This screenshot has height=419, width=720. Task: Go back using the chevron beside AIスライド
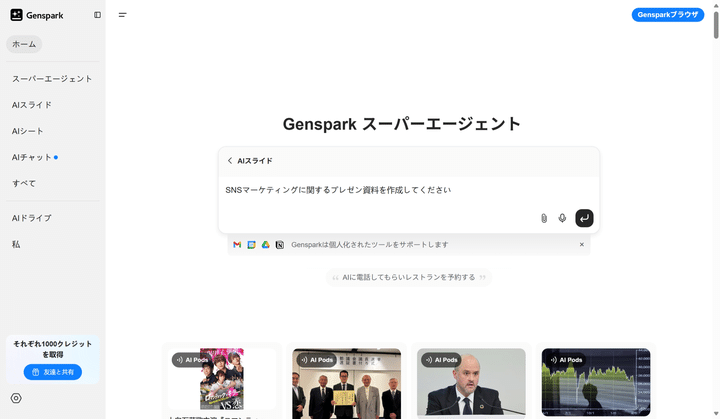230,161
